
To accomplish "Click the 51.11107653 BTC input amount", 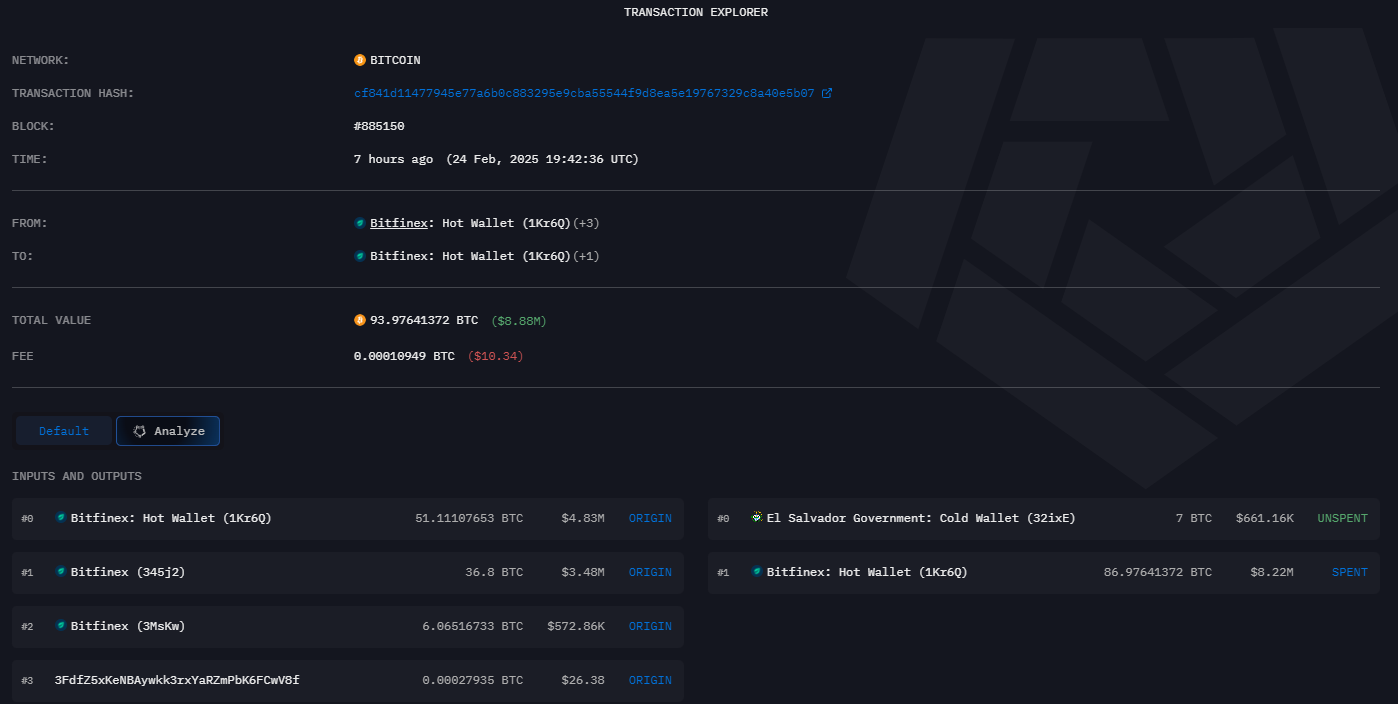I will click(x=469, y=518).
